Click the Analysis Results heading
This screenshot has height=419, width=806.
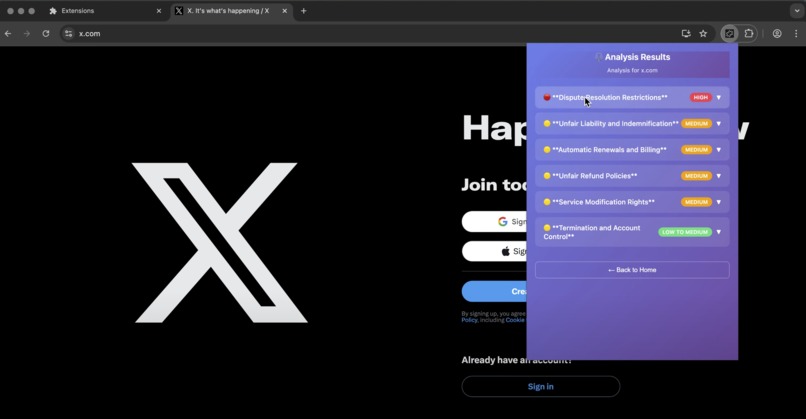pyautogui.click(x=637, y=57)
